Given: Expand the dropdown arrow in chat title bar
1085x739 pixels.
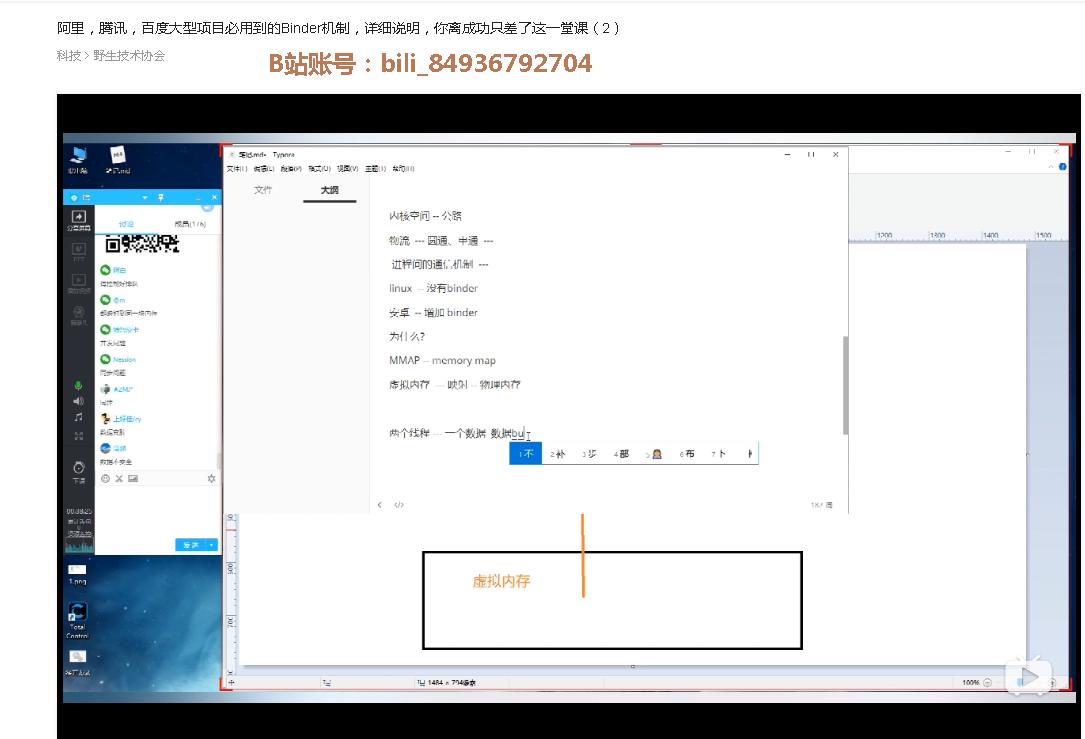Looking at the screenshot, I should coord(145,197).
